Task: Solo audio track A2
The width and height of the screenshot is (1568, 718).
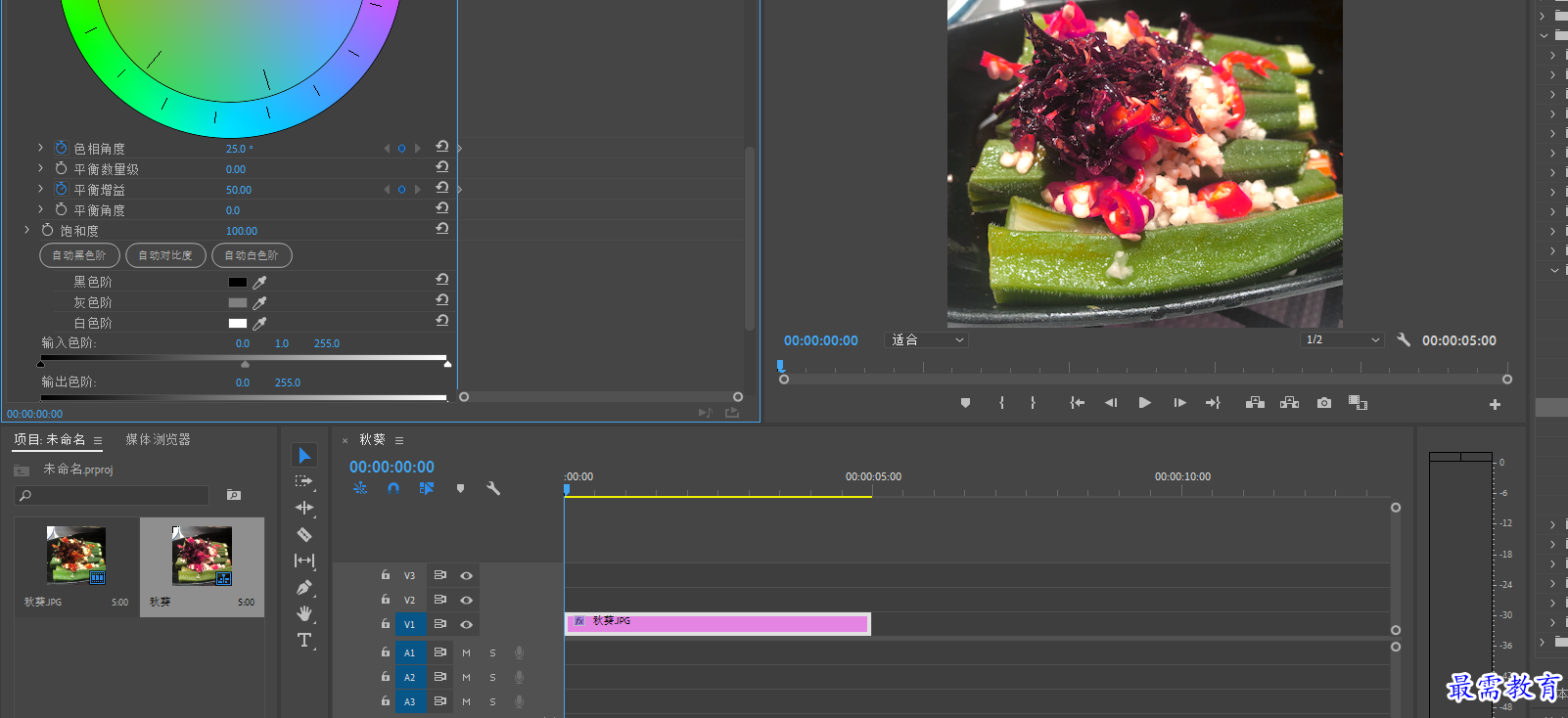Action: pyautogui.click(x=492, y=677)
